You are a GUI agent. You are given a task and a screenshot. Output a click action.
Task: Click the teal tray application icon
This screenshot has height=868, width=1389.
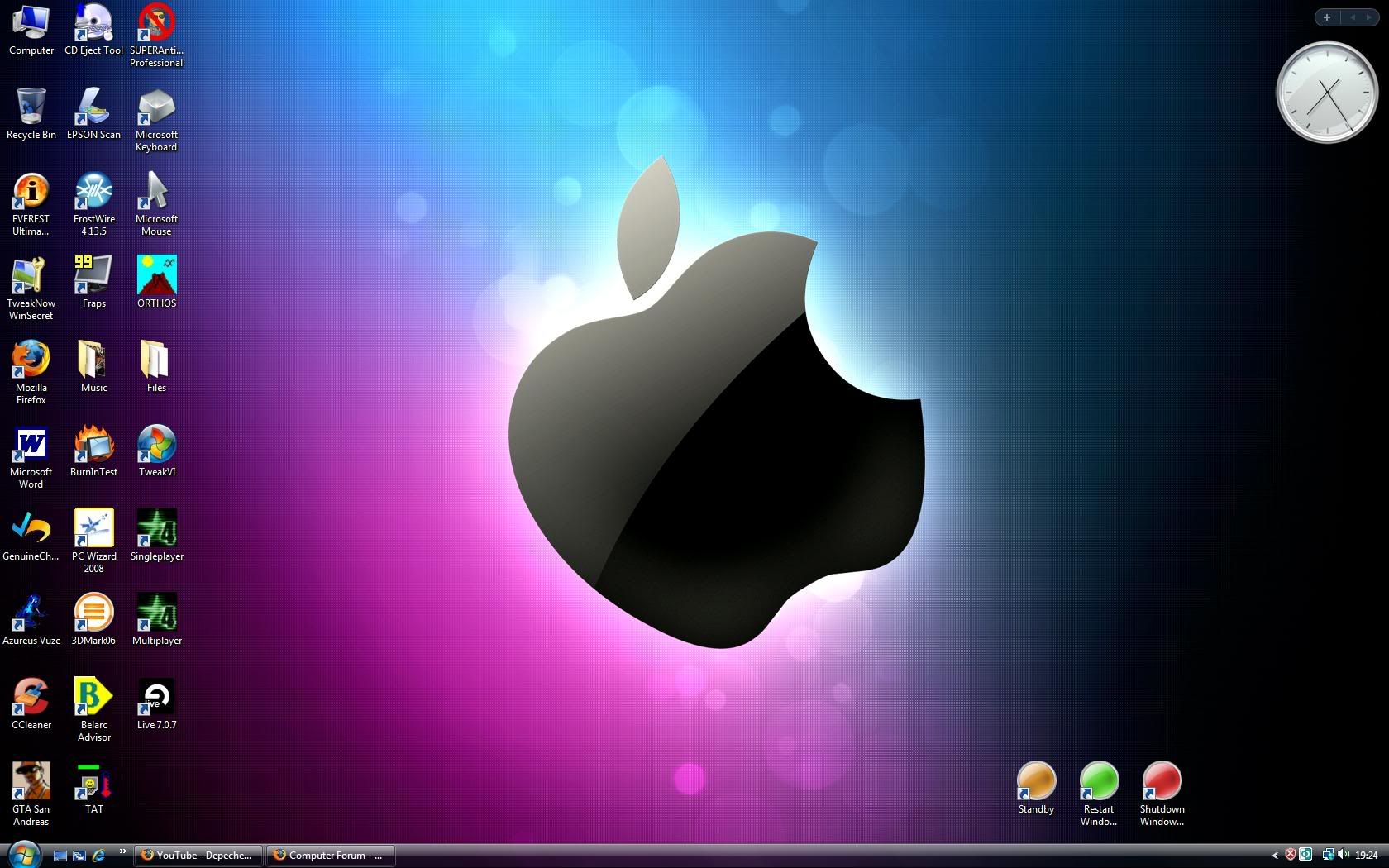(1305, 855)
